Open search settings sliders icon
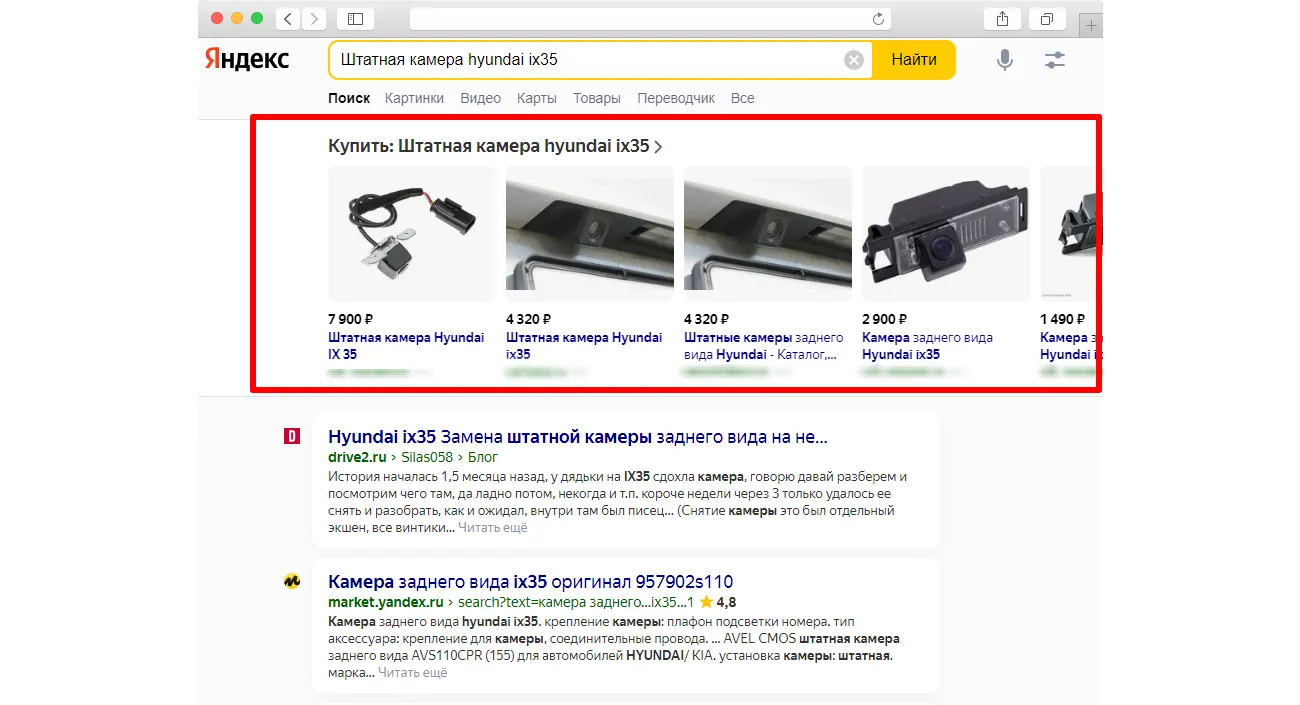 [x=1055, y=60]
